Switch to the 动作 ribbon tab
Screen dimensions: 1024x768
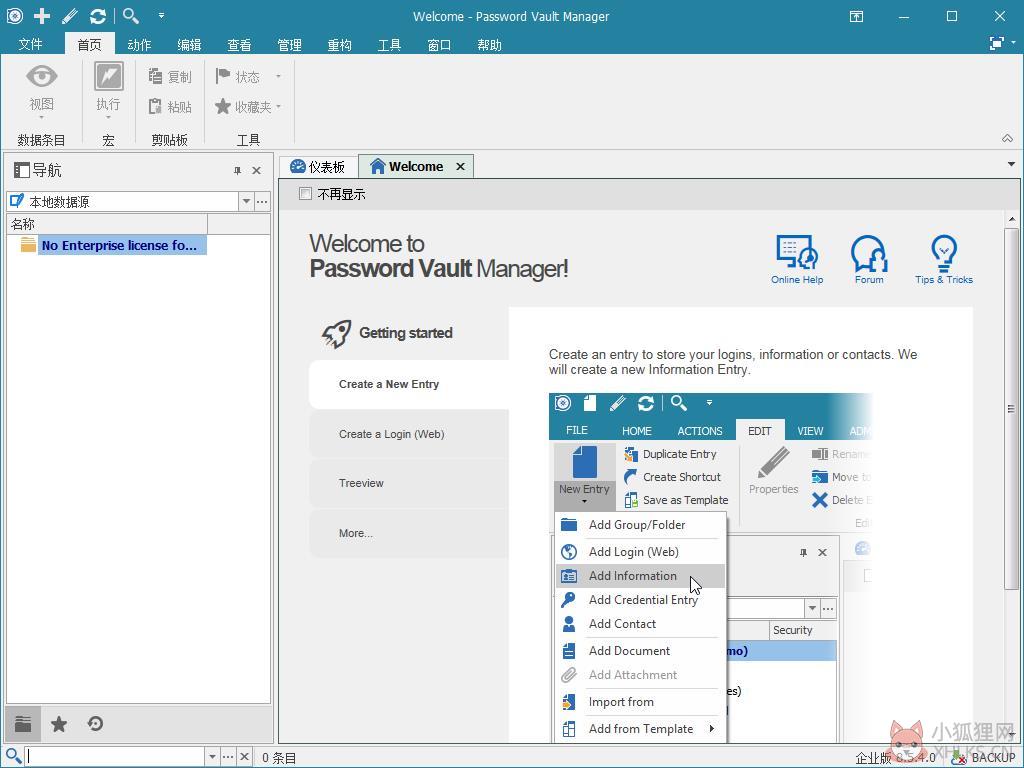tap(139, 44)
